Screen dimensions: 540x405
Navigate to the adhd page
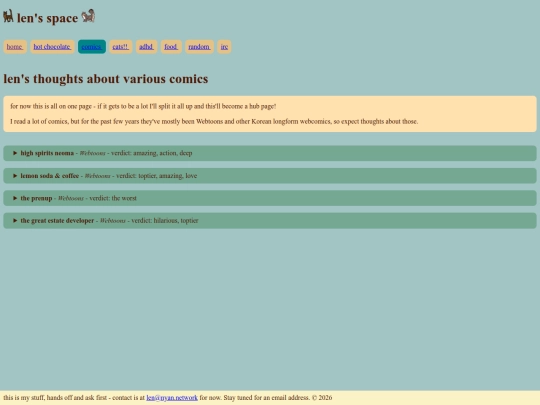[x=146, y=46]
